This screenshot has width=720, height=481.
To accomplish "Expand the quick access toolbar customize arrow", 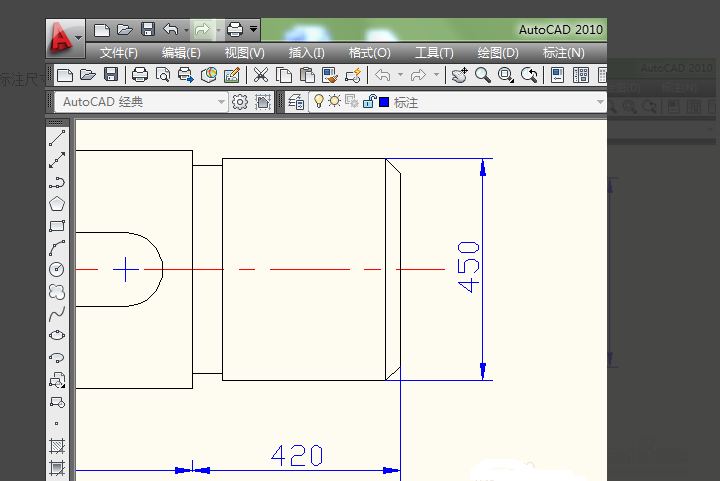I will [x=253, y=29].
